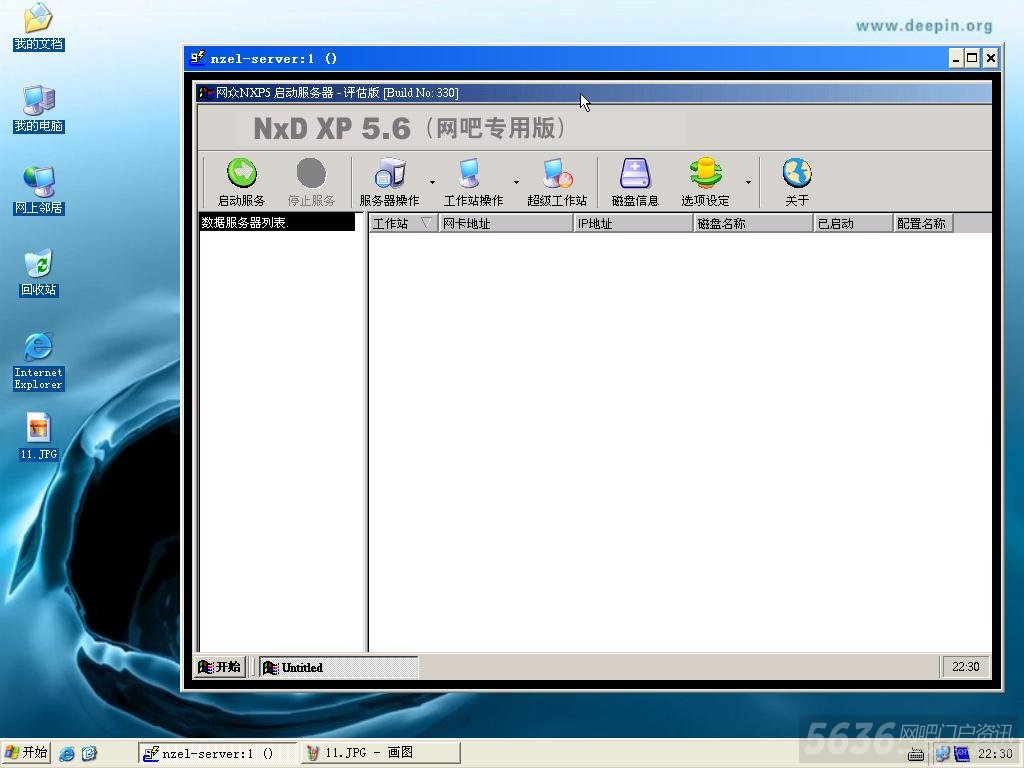The height and width of the screenshot is (768, 1024).
Task: Launch Internet Explorer from quick launch bar
Action: 67,754
